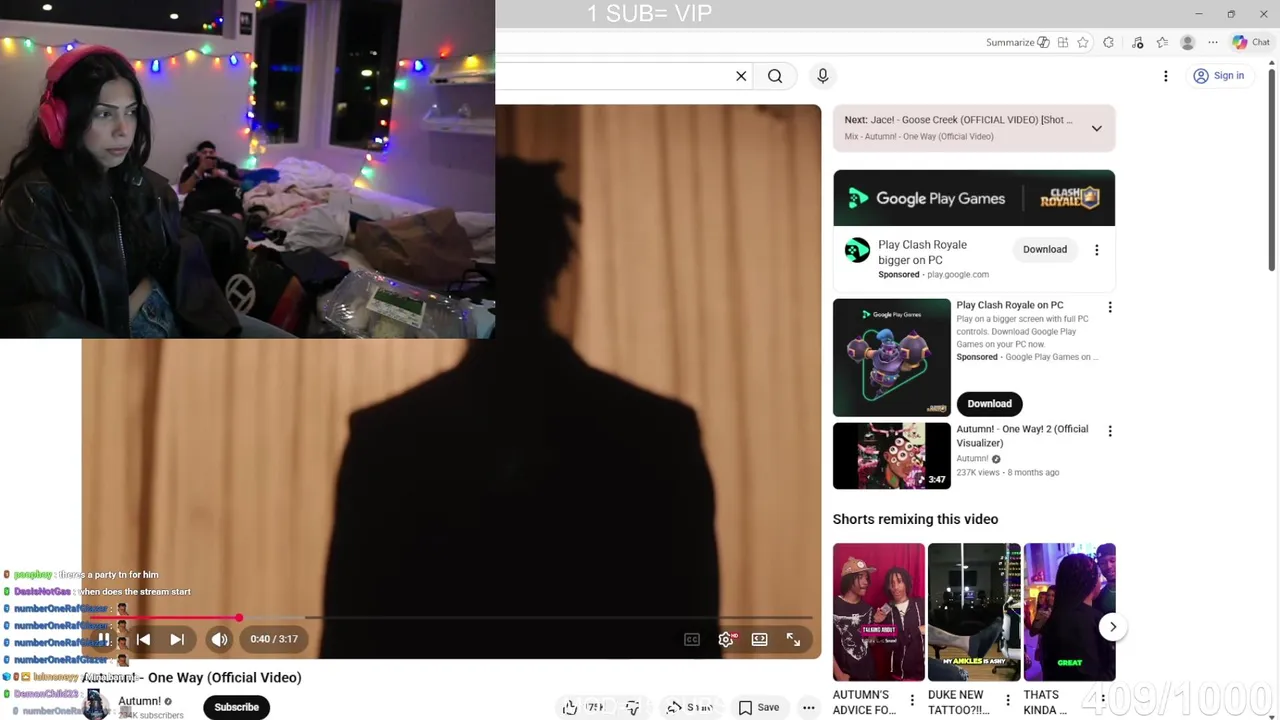Pause the YouTube video
The width and height of the screenshot is (1280, 720).
click(x=103, y=639)
